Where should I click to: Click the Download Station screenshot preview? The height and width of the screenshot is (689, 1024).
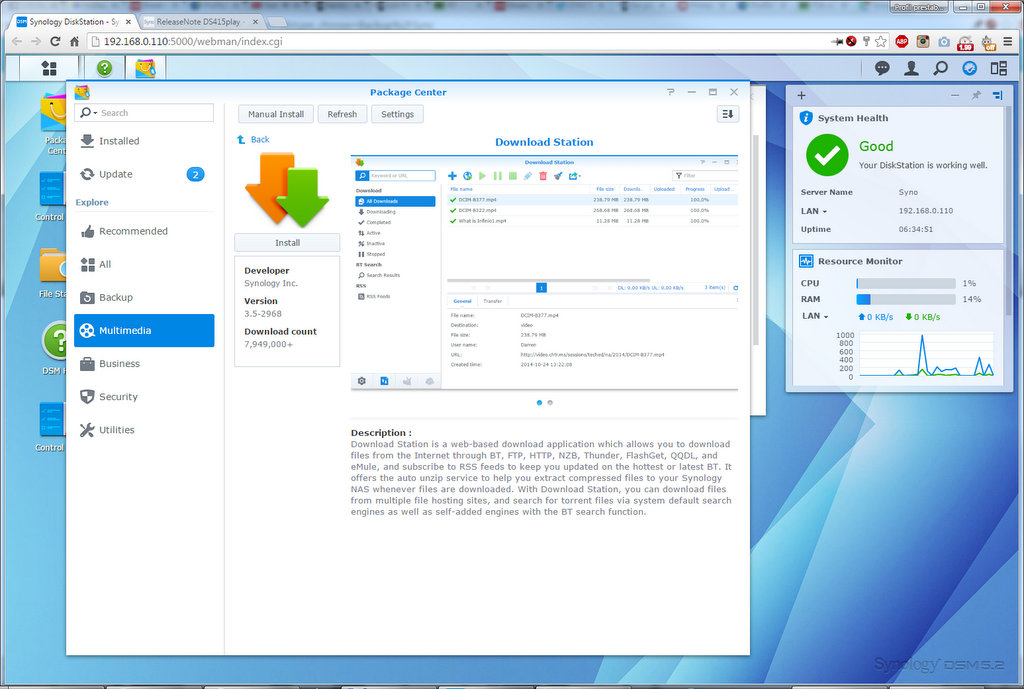(544, 273)
